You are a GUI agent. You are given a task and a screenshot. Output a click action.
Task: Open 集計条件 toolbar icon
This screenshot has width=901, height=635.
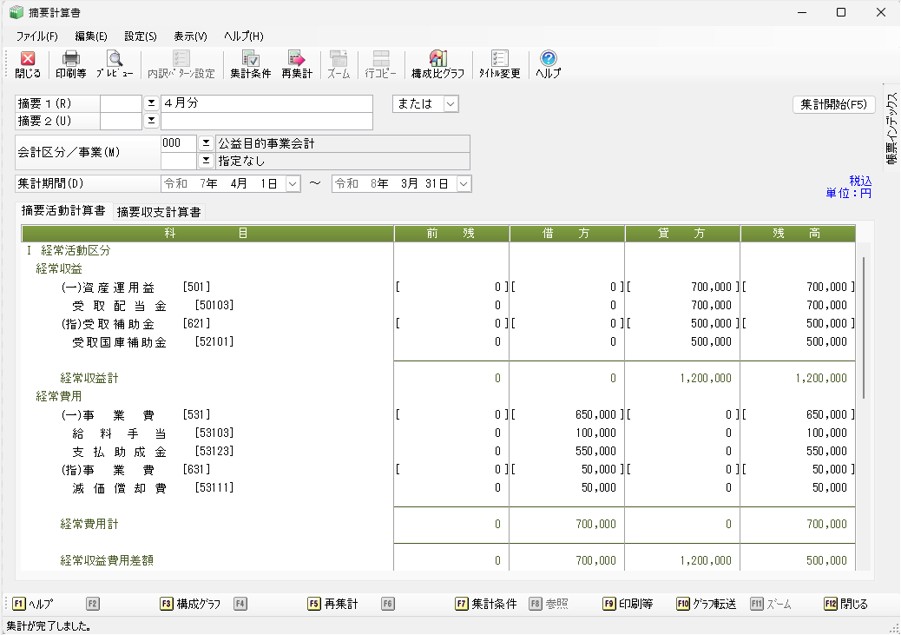click(250, 64)
